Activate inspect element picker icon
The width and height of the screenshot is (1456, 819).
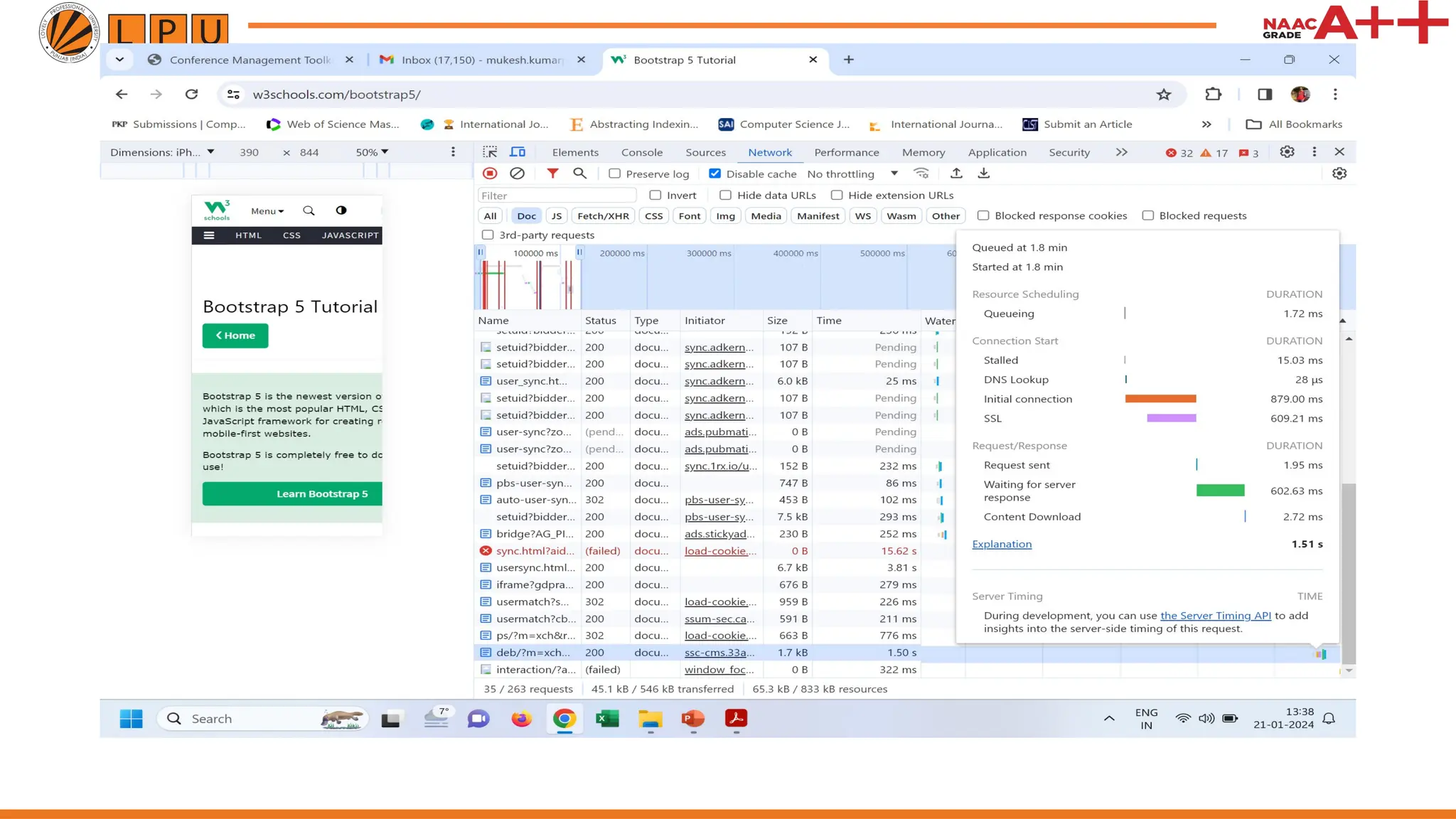(x=490, y=152)
